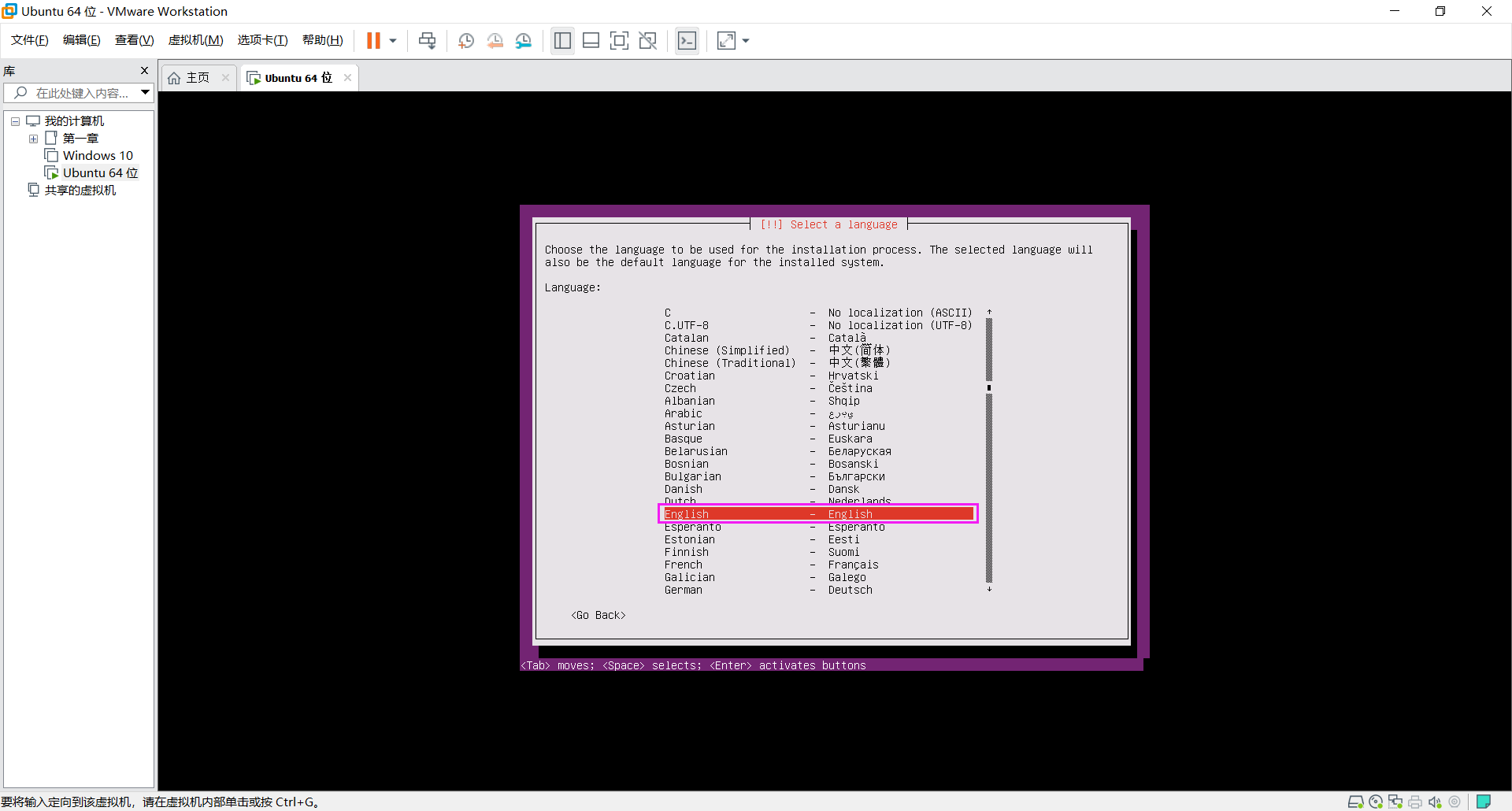This screenshot has height=811, width=1512.
Task: Select Ubuntu 64 位 in the library tree
Action: (x=100, y=173)
